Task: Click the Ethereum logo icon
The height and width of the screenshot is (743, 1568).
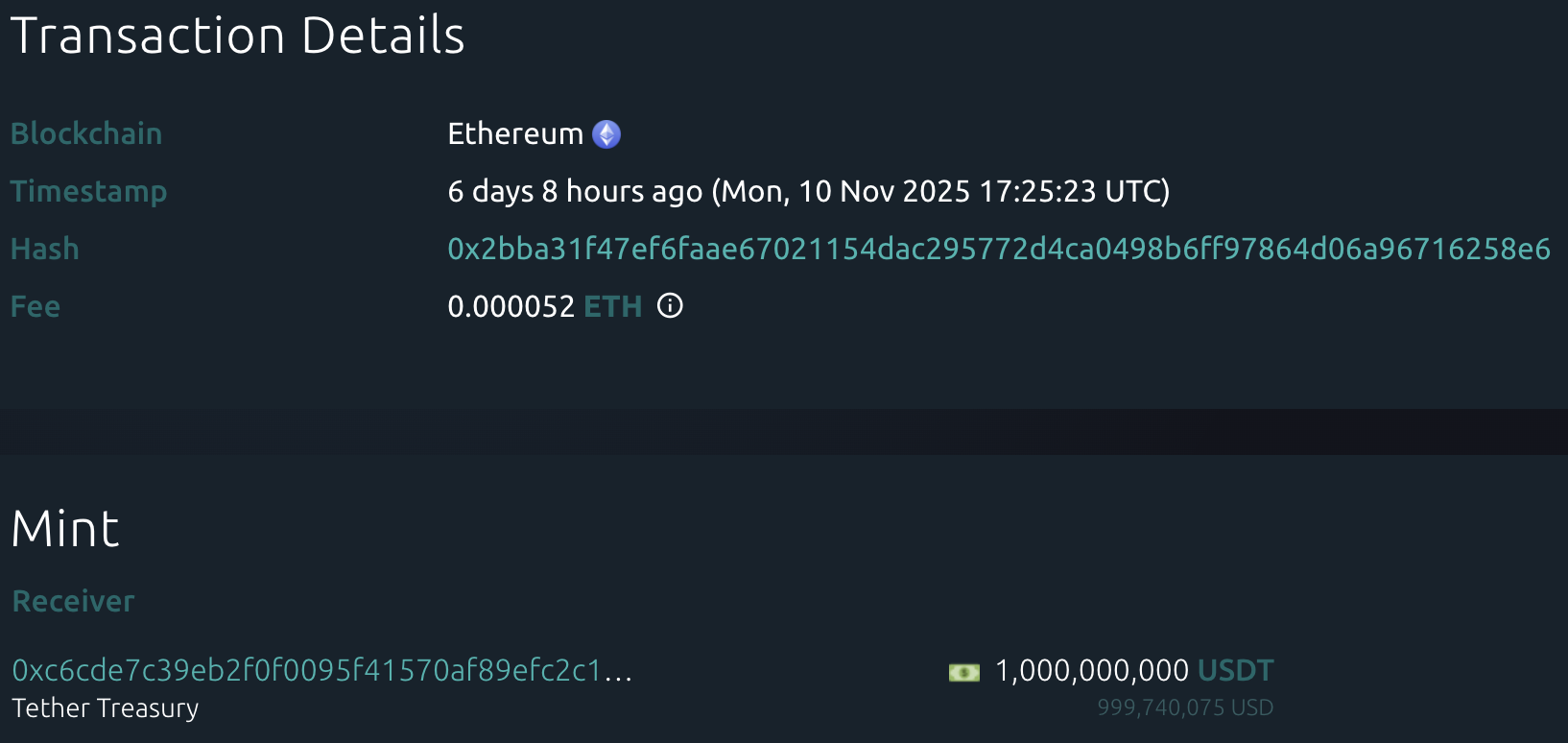Action: point(606,134)
